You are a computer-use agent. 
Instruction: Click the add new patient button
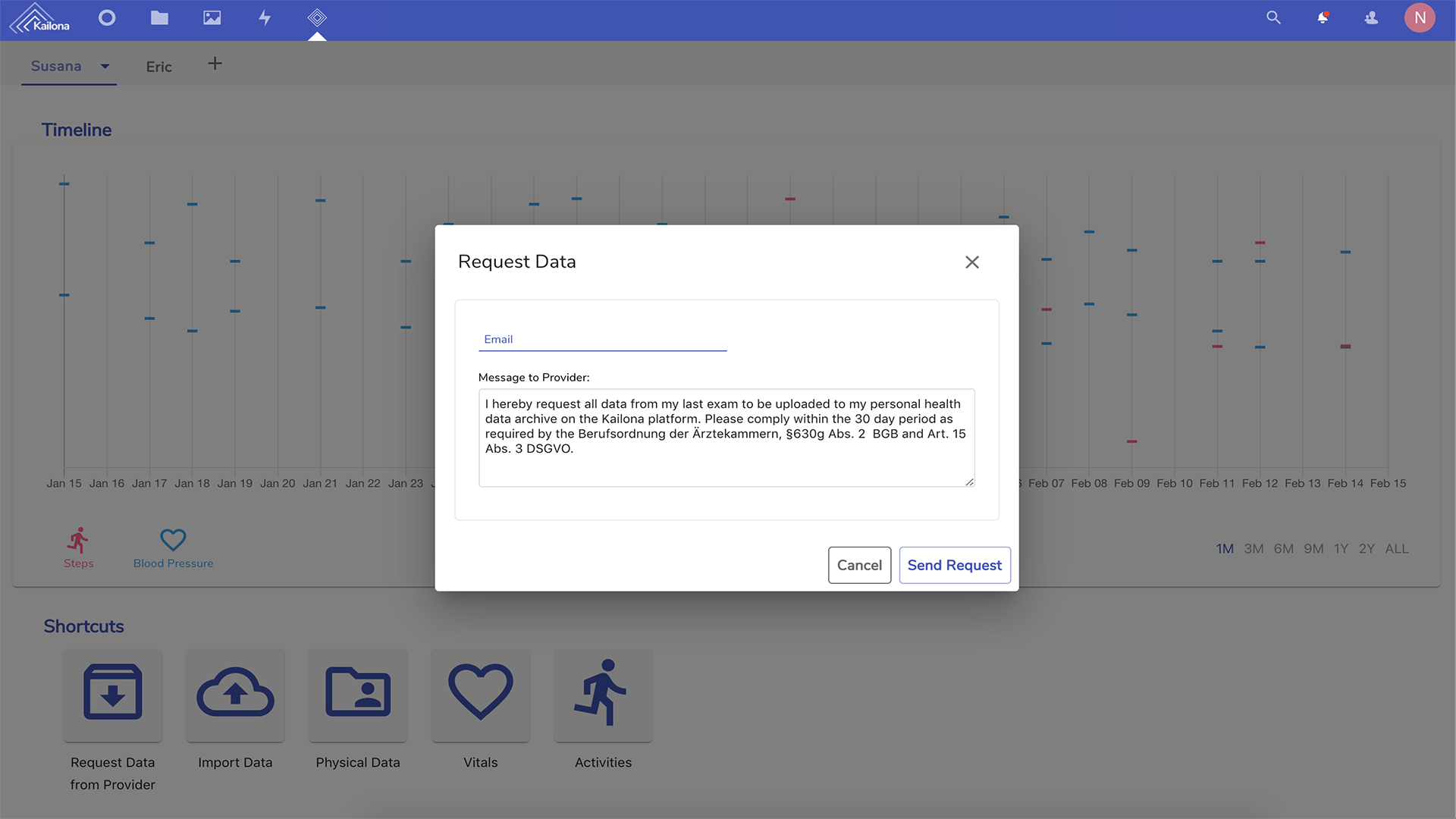coord(215,65)
